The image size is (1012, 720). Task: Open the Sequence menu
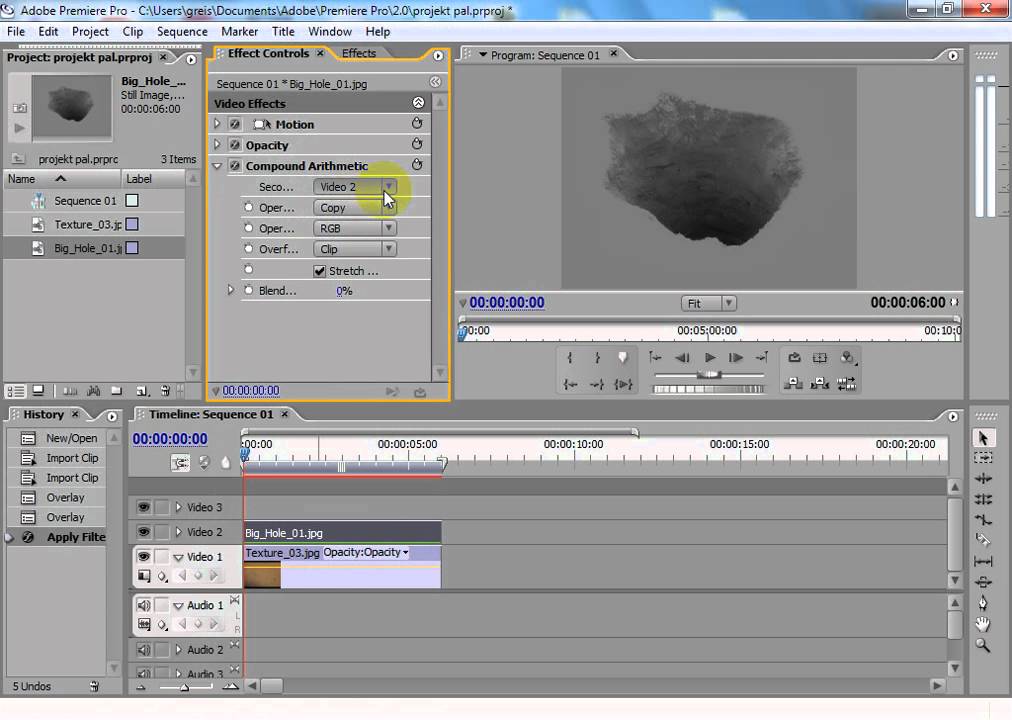click(182, 31)
